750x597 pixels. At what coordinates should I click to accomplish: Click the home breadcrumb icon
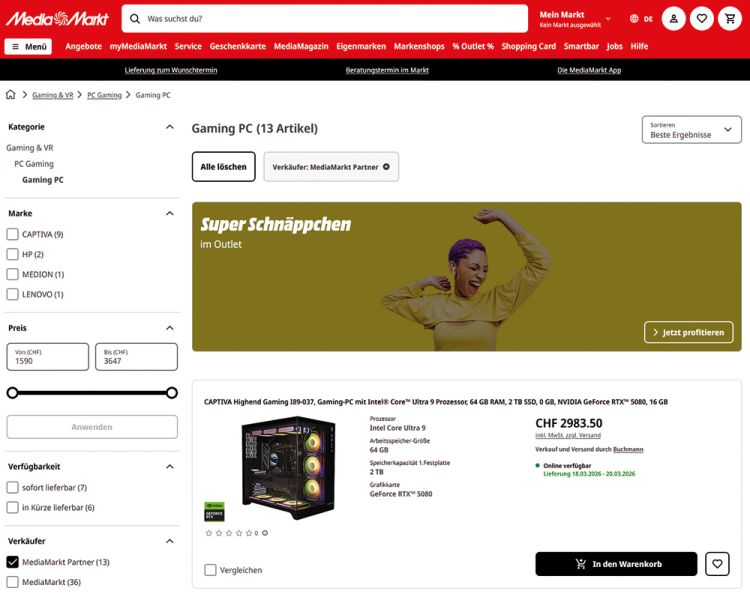[x=11, y=95]
